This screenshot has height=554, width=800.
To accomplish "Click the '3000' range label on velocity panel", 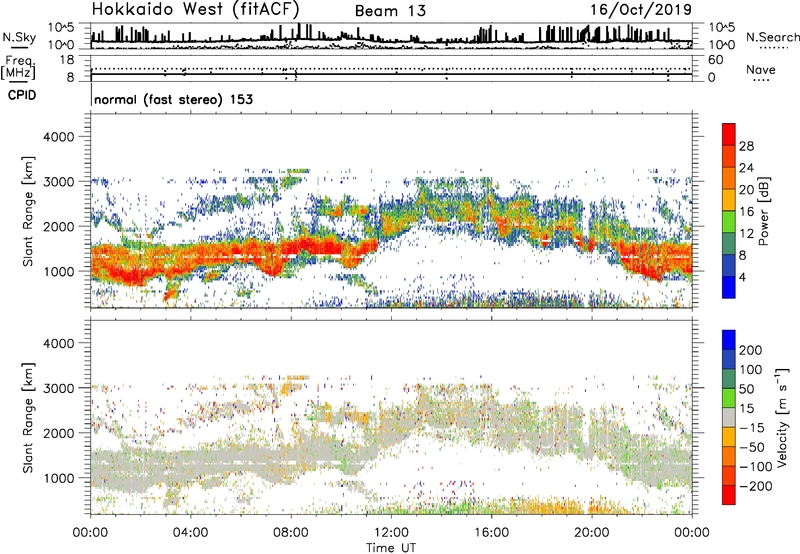I will coord(58,388).
